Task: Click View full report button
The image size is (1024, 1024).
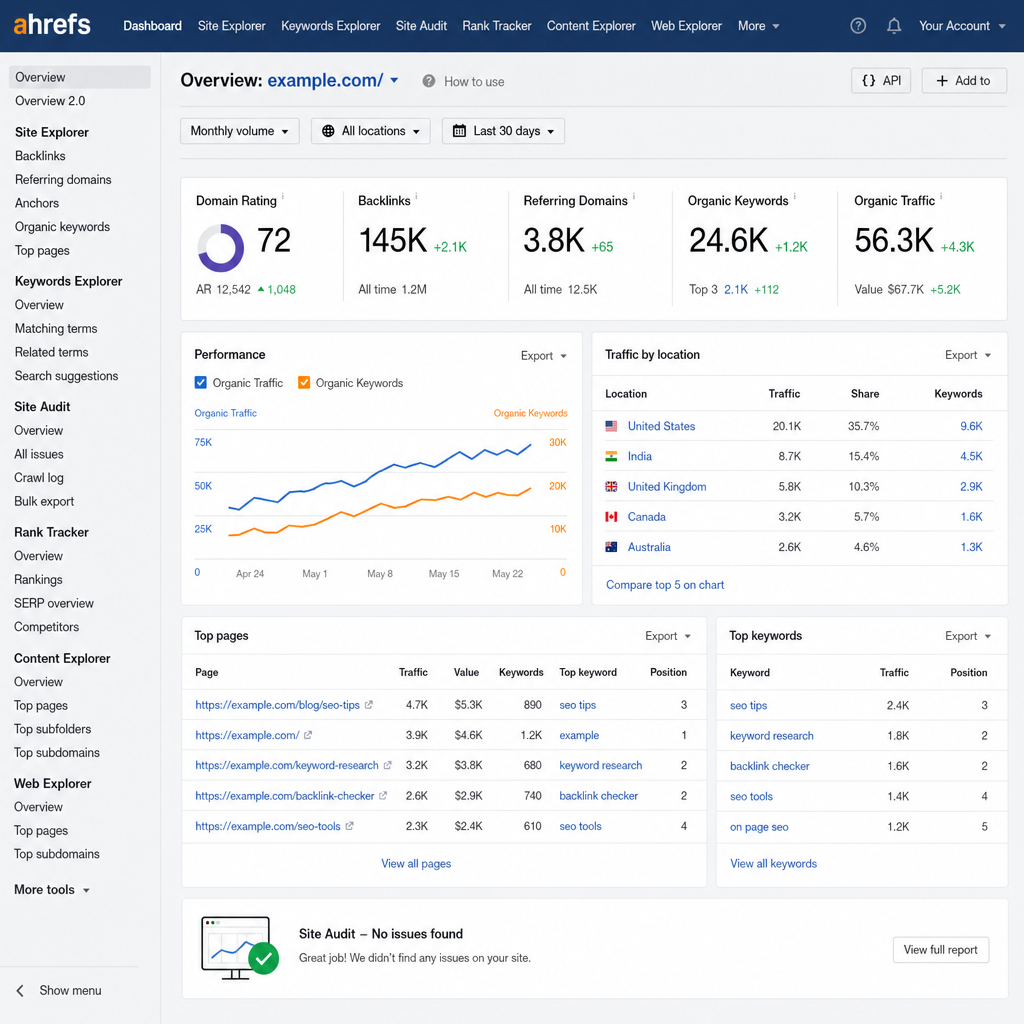Action: (940, 950)
